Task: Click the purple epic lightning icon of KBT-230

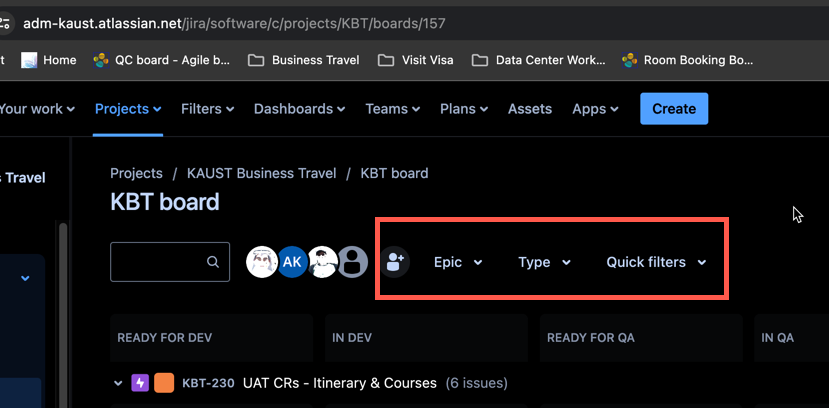Action: (x=140, y=383)
